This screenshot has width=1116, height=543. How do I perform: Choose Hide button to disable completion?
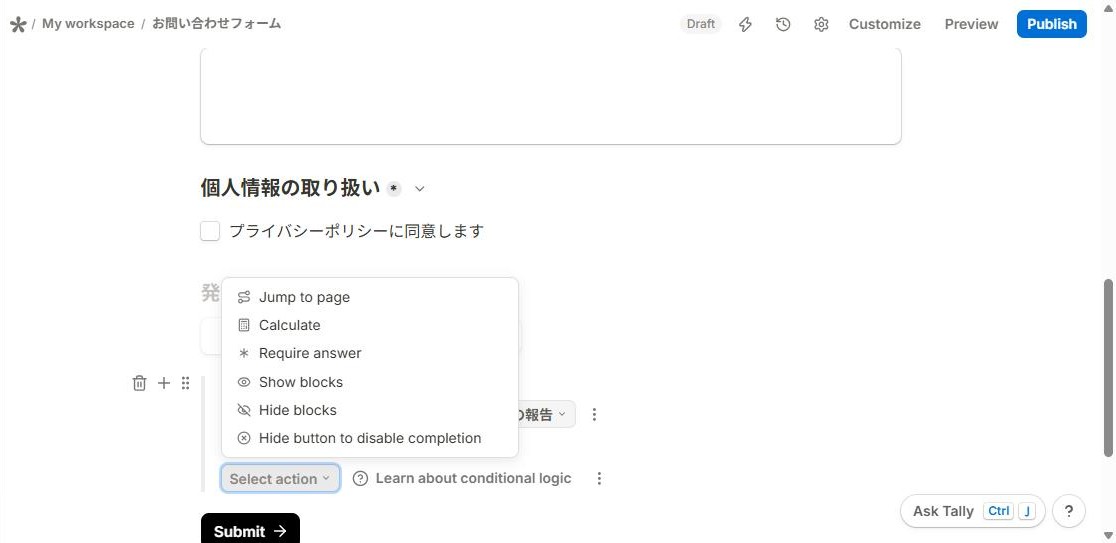[369, 438]
